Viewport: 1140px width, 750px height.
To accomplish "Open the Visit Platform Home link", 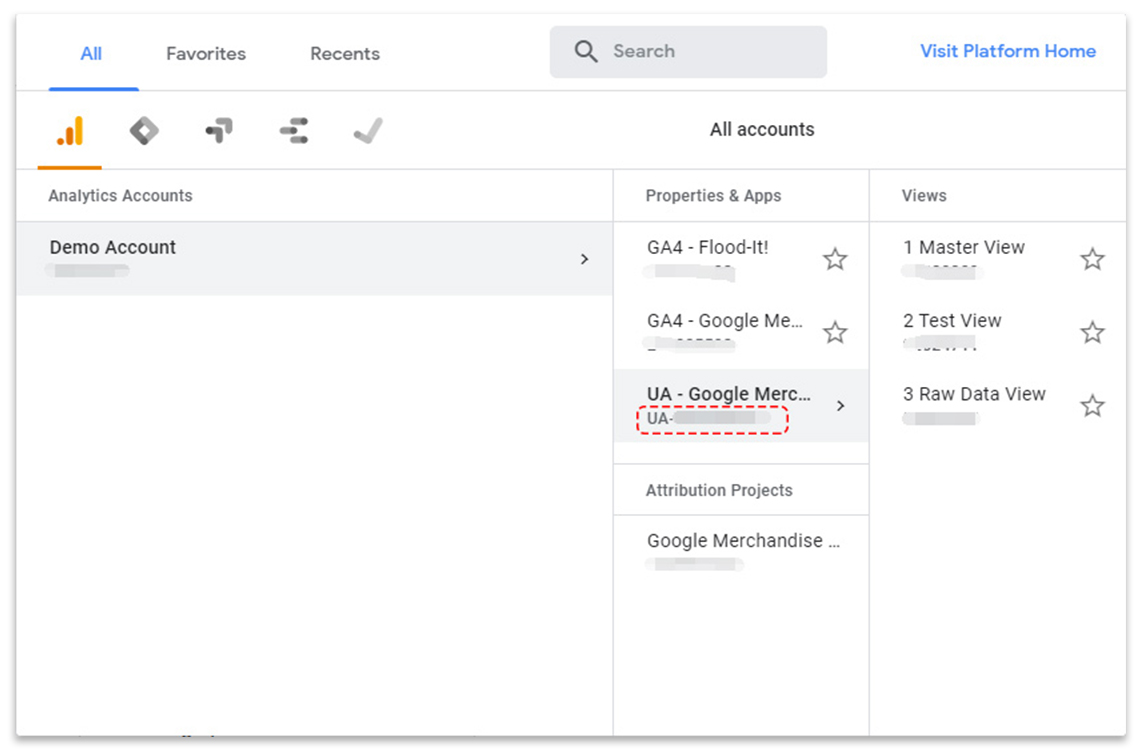I will [x=1007, y=51].
